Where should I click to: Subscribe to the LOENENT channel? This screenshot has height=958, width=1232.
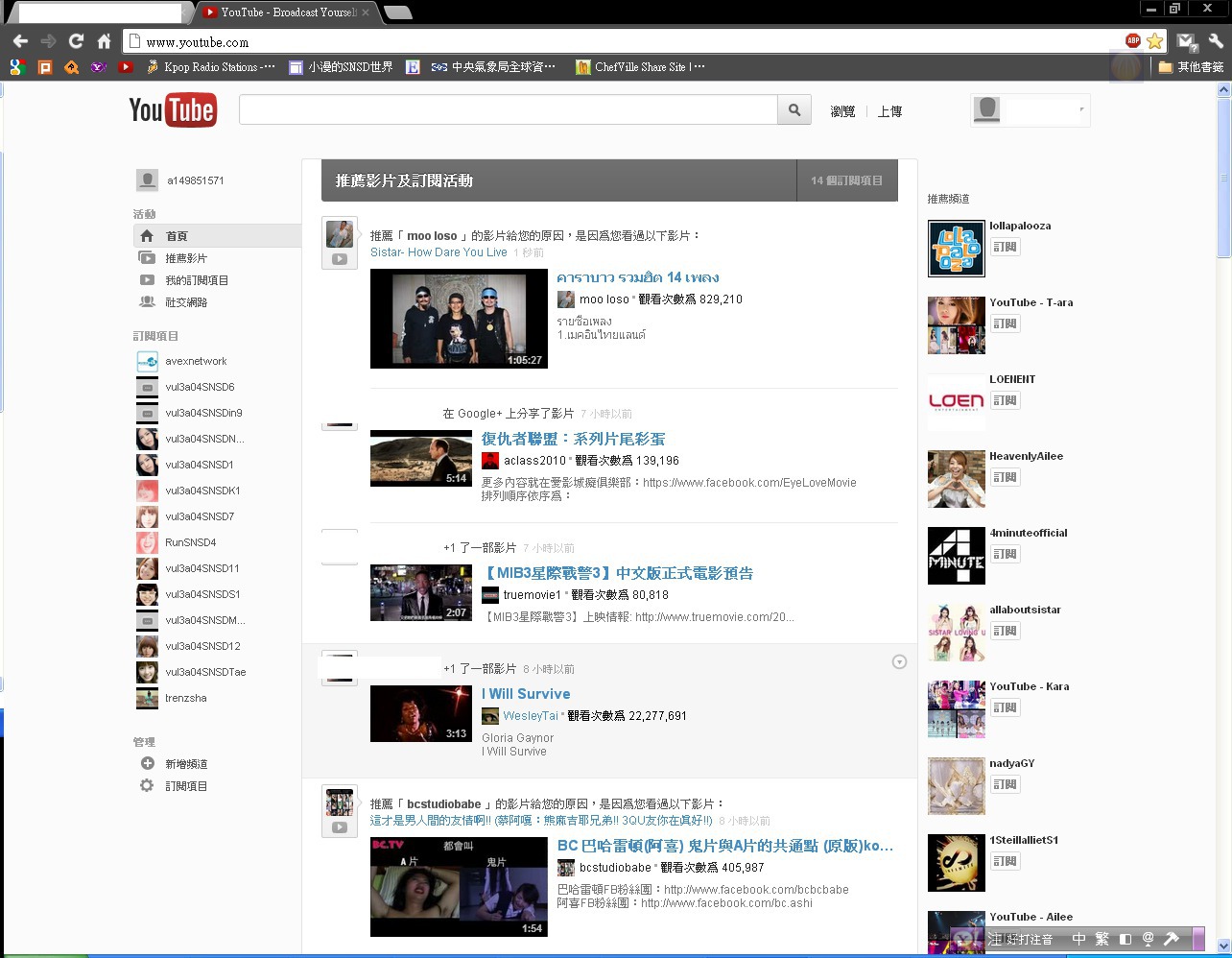pos(1005,400)
